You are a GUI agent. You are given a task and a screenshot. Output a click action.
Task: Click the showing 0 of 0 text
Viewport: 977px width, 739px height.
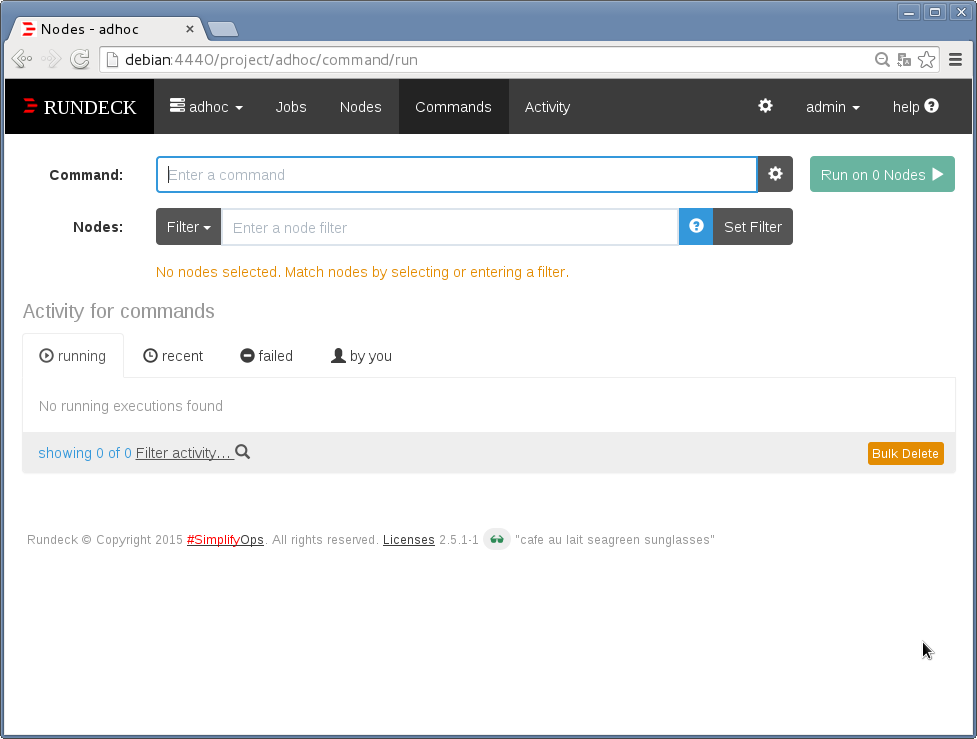(x=85, y=453)
